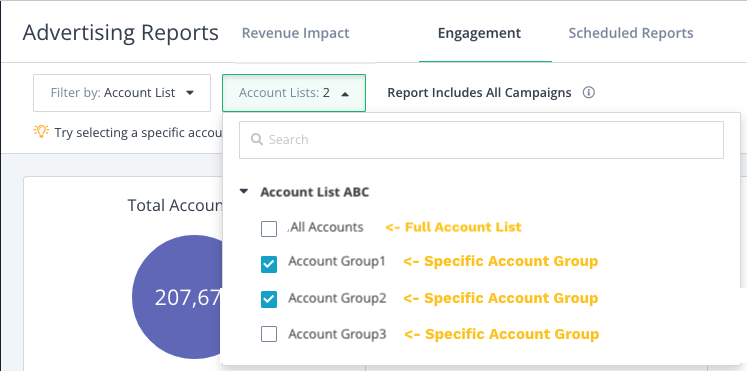Image resolution: width=747 pixels, height=371 pixels.
Task: Click the Search field in the dropdown
Action: (481, 140)
